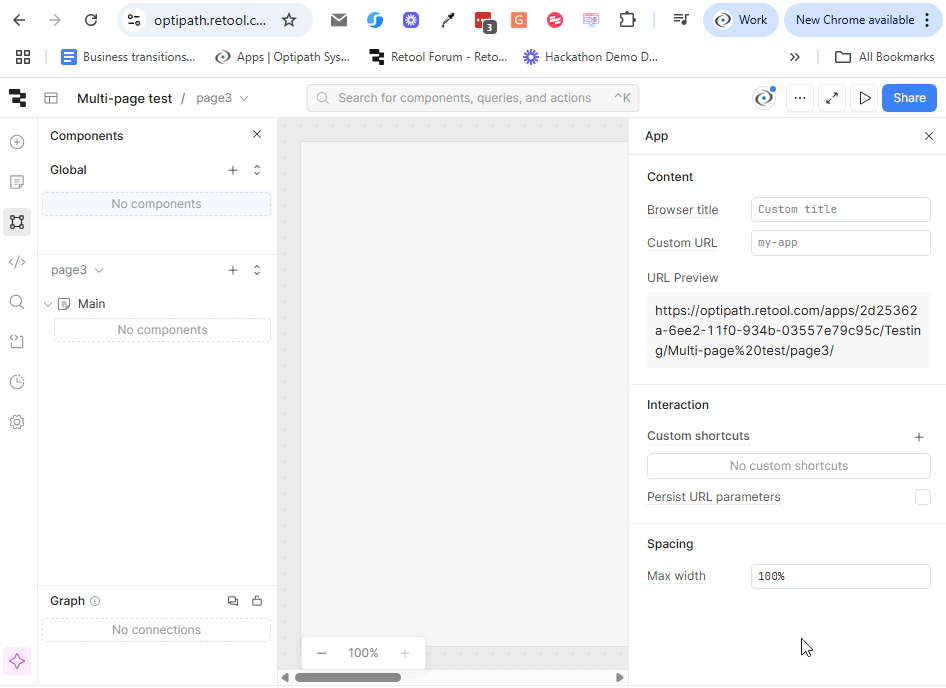Click the scroll left arrow
This screenshot has width=946, height=688.
285,678
